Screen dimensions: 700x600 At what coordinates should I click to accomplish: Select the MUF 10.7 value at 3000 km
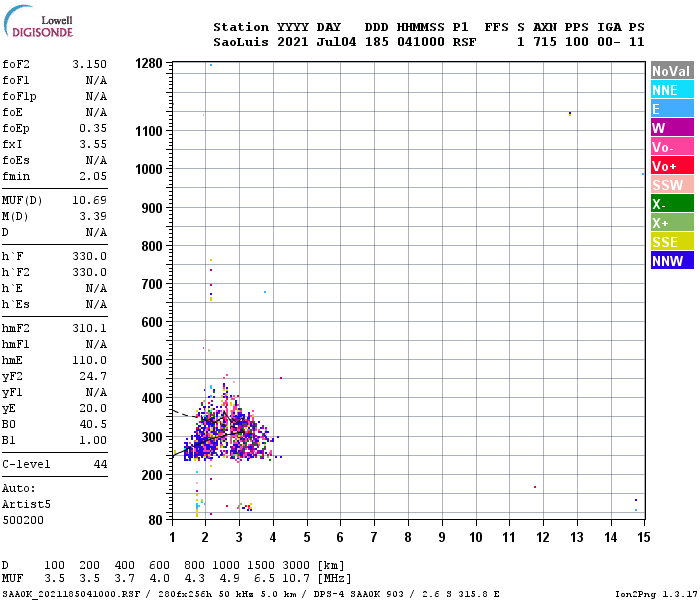(x=296, y=579)
